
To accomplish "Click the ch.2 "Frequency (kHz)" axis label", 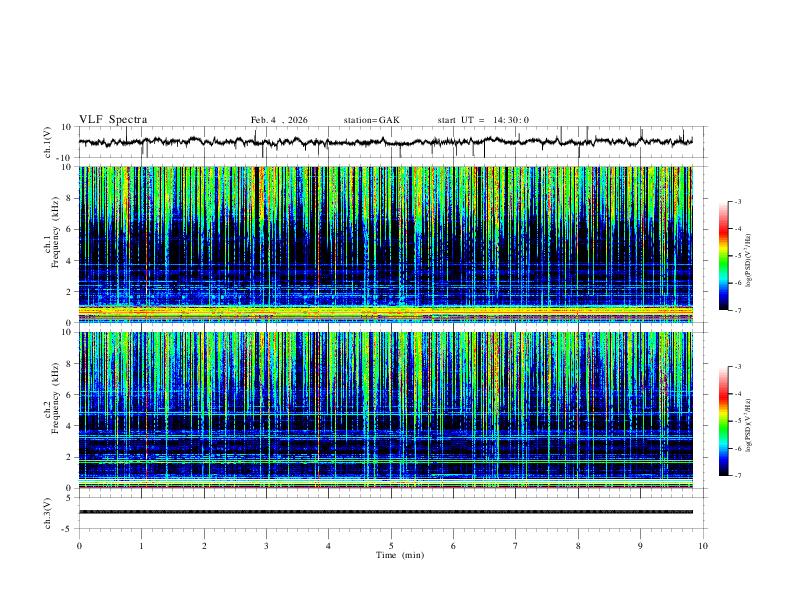I will [x=56, y=398].
